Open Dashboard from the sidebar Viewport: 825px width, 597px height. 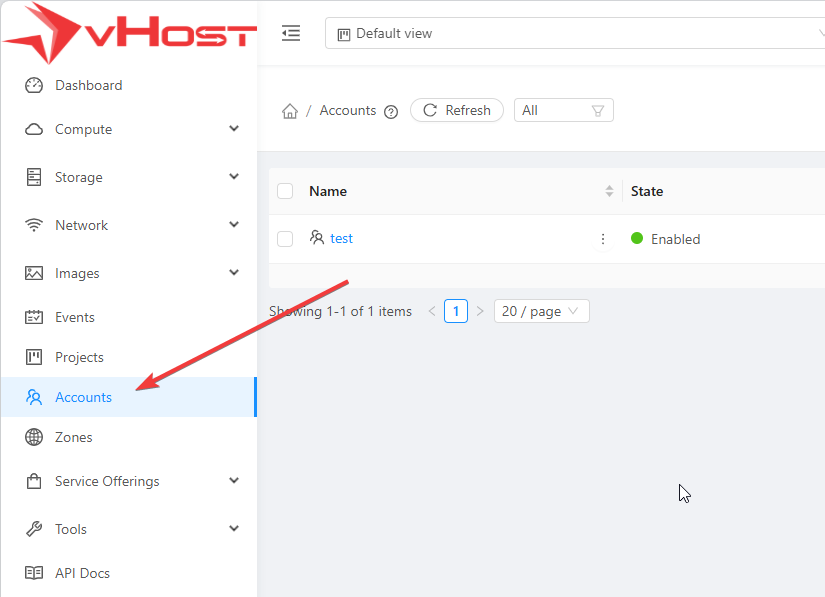(88, 86)
